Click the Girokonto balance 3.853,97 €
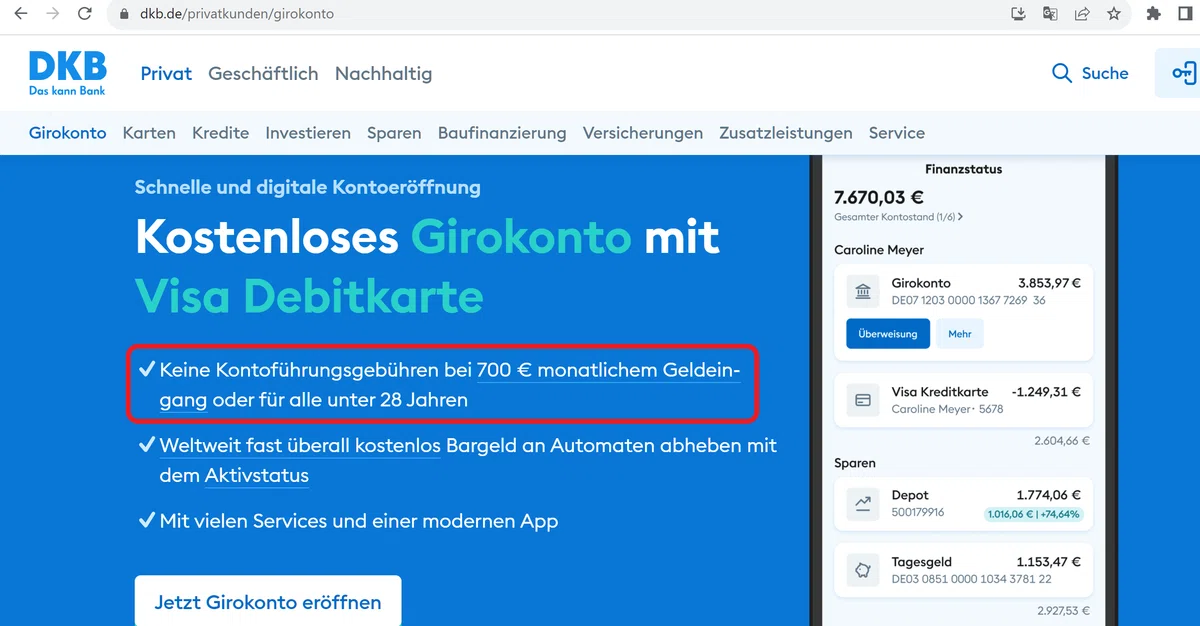Image resolution: width=1200 pixels, height=626 pixels. (x=1049, y=283)
